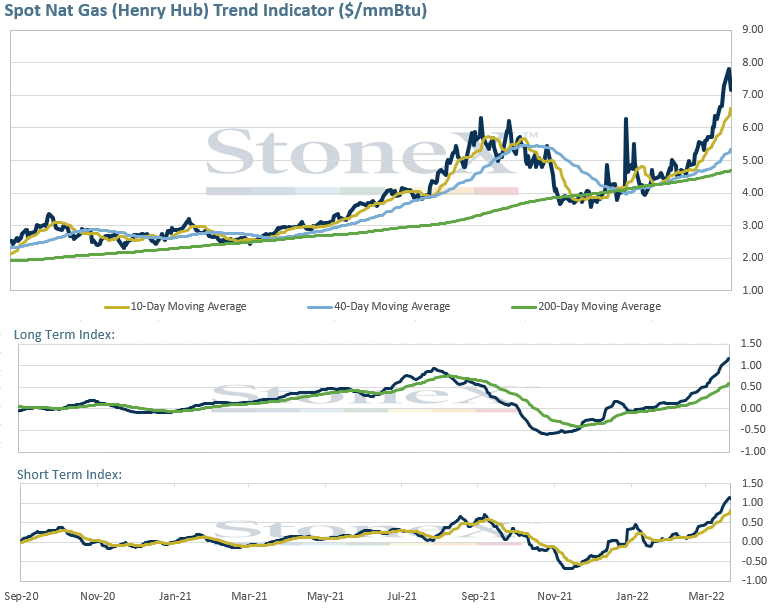Click the 1.00 price axis label at bottom
Image resolution: width=773 pixels, height=608 pixels.
coord(753,290)
